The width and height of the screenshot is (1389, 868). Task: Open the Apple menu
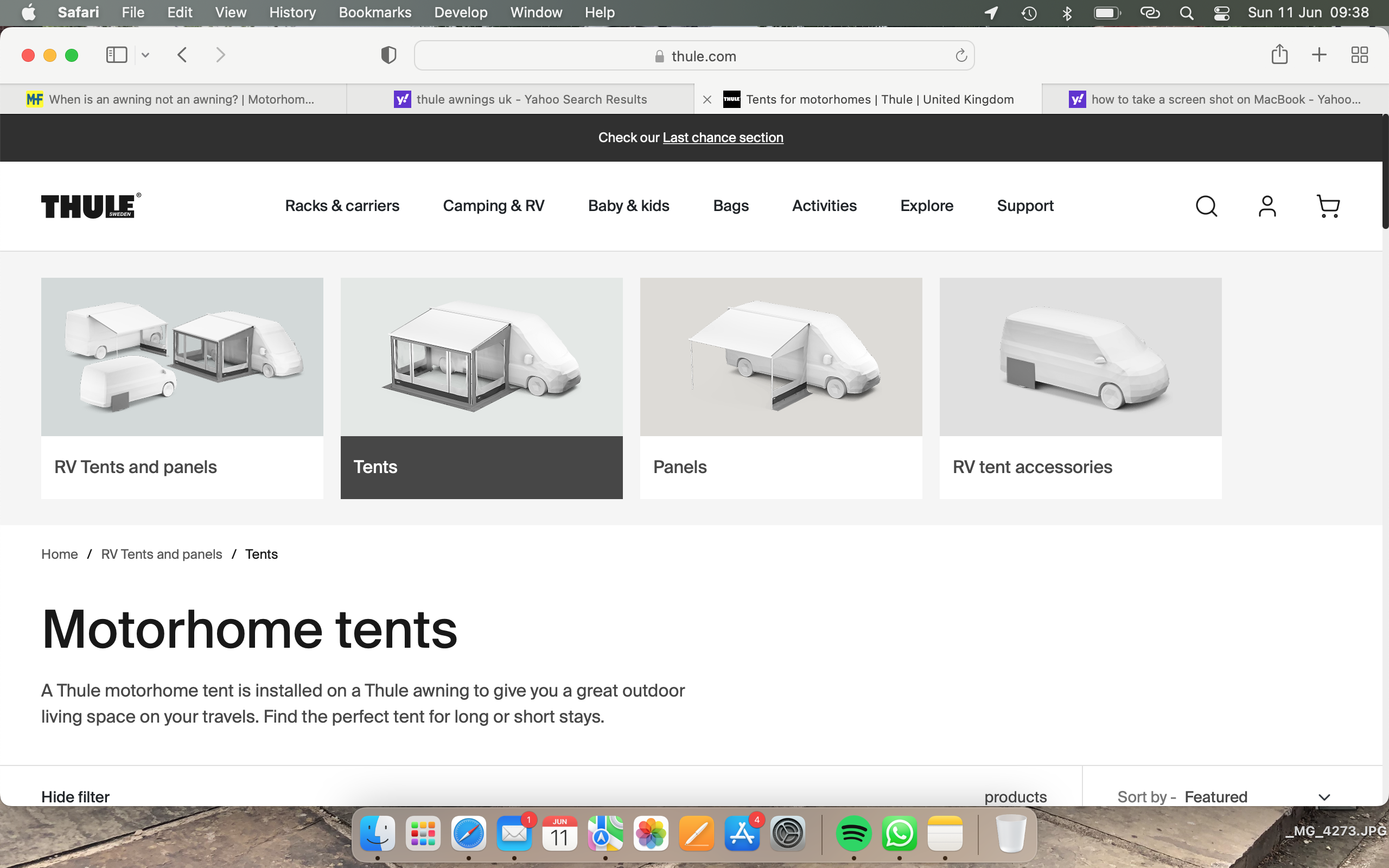click(28, 12)
